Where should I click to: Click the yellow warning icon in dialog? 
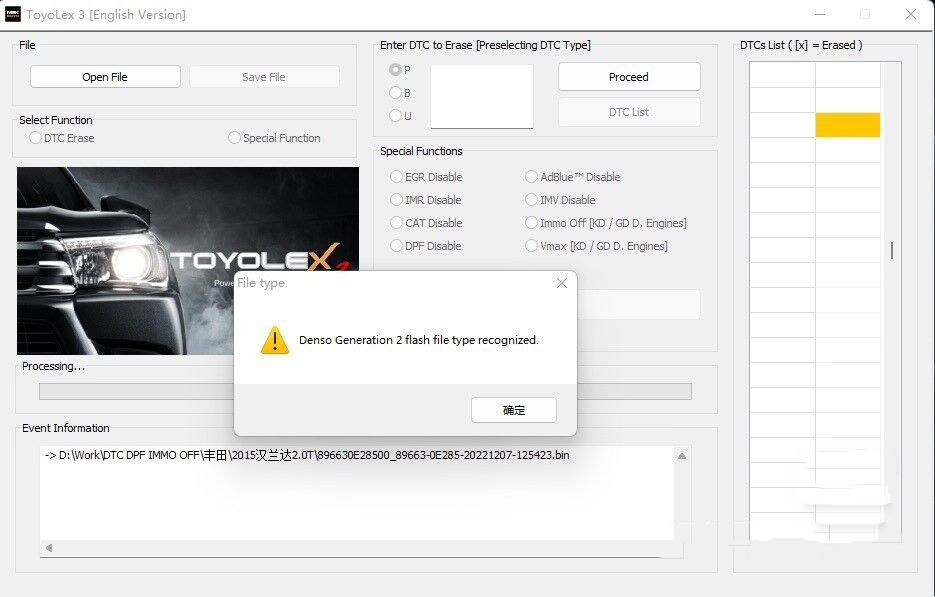click(275, 340)
